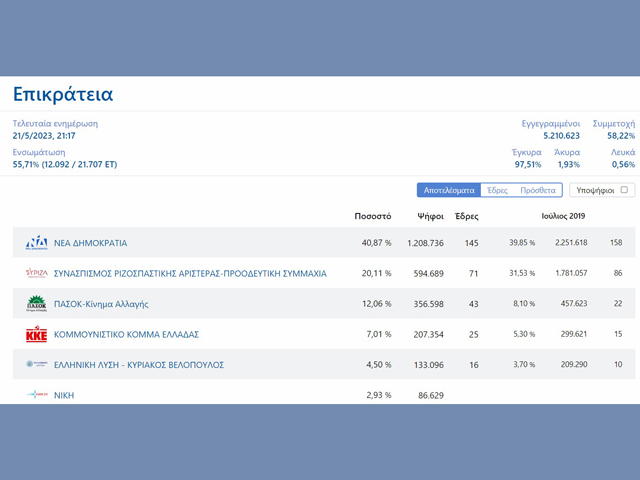640x480 pixels.
Task: Select ΚΟΜΜΟΥΝΙΣΤΙΚΟ ΚΟΜΜΑ ΕΛΛΑΔΑΣ party name
Action: [x=126, y=334]
